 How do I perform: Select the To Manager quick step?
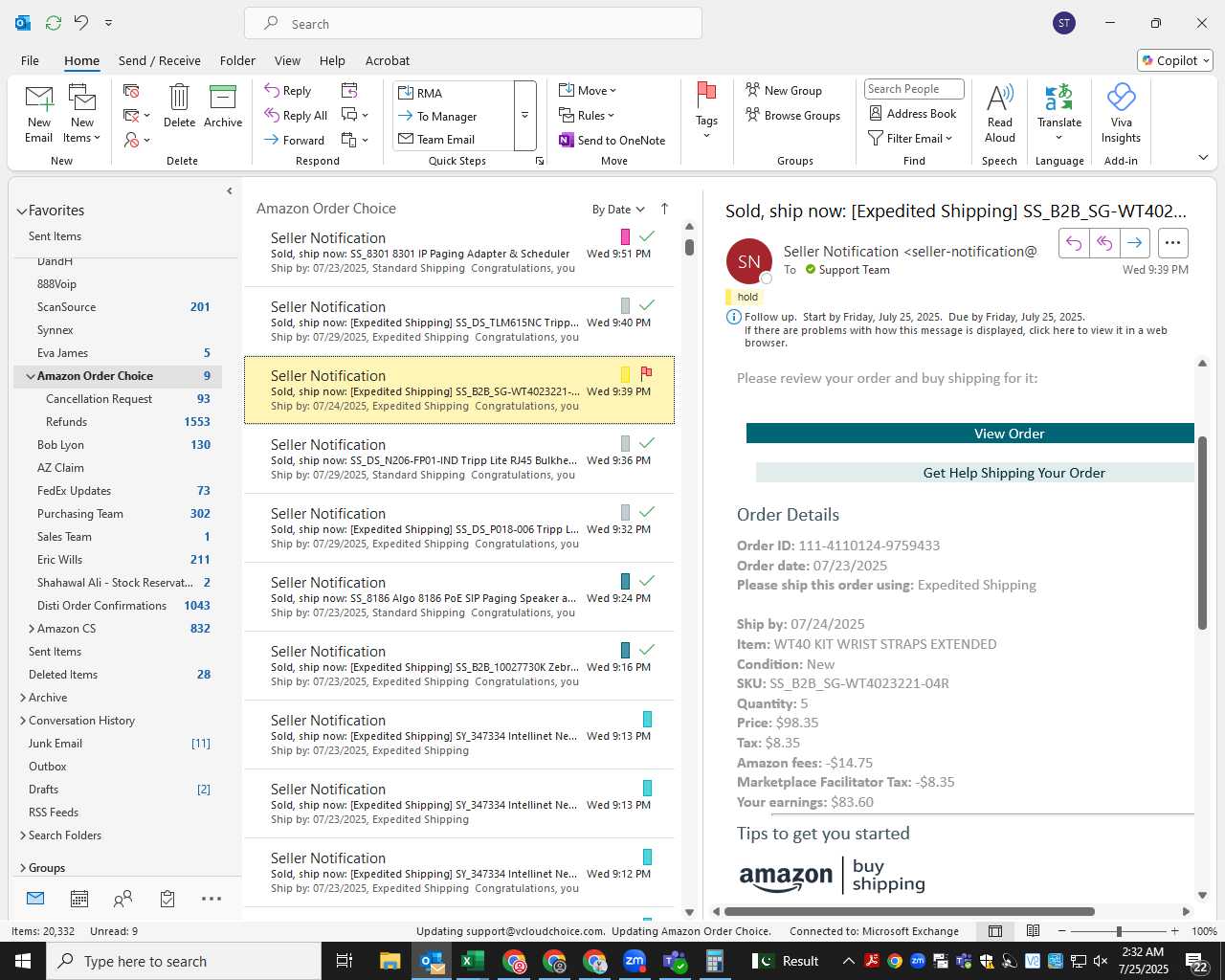click(x=454, y=116)
